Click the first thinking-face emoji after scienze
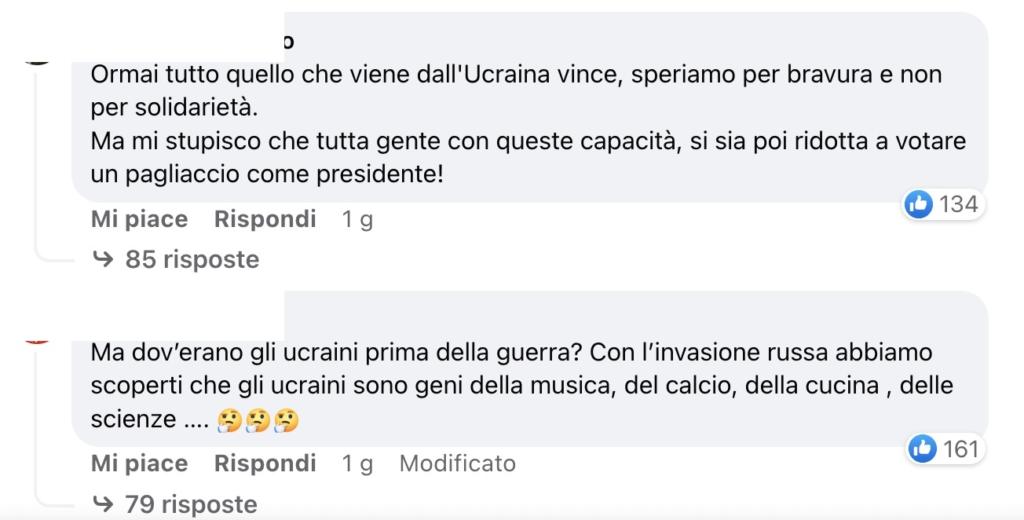 pyautogui.click(x=229, y=421)
